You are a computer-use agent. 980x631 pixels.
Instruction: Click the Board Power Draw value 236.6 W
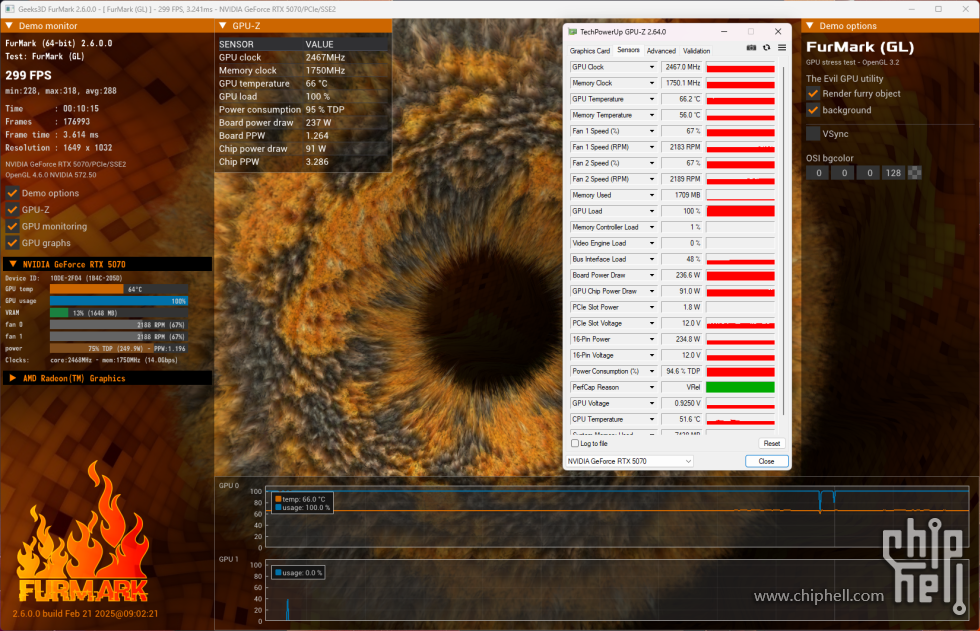point(682,276)
